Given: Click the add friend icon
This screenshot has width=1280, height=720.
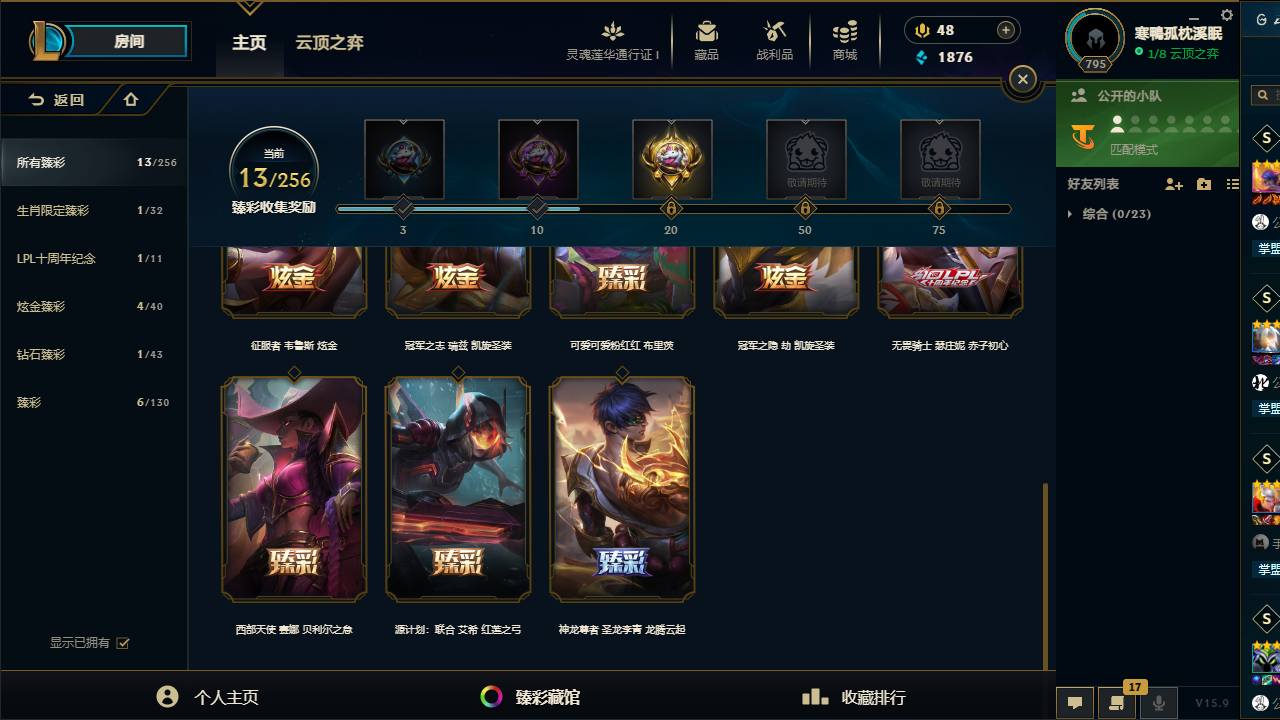Looking at the screenshot, I should 1174,184.
